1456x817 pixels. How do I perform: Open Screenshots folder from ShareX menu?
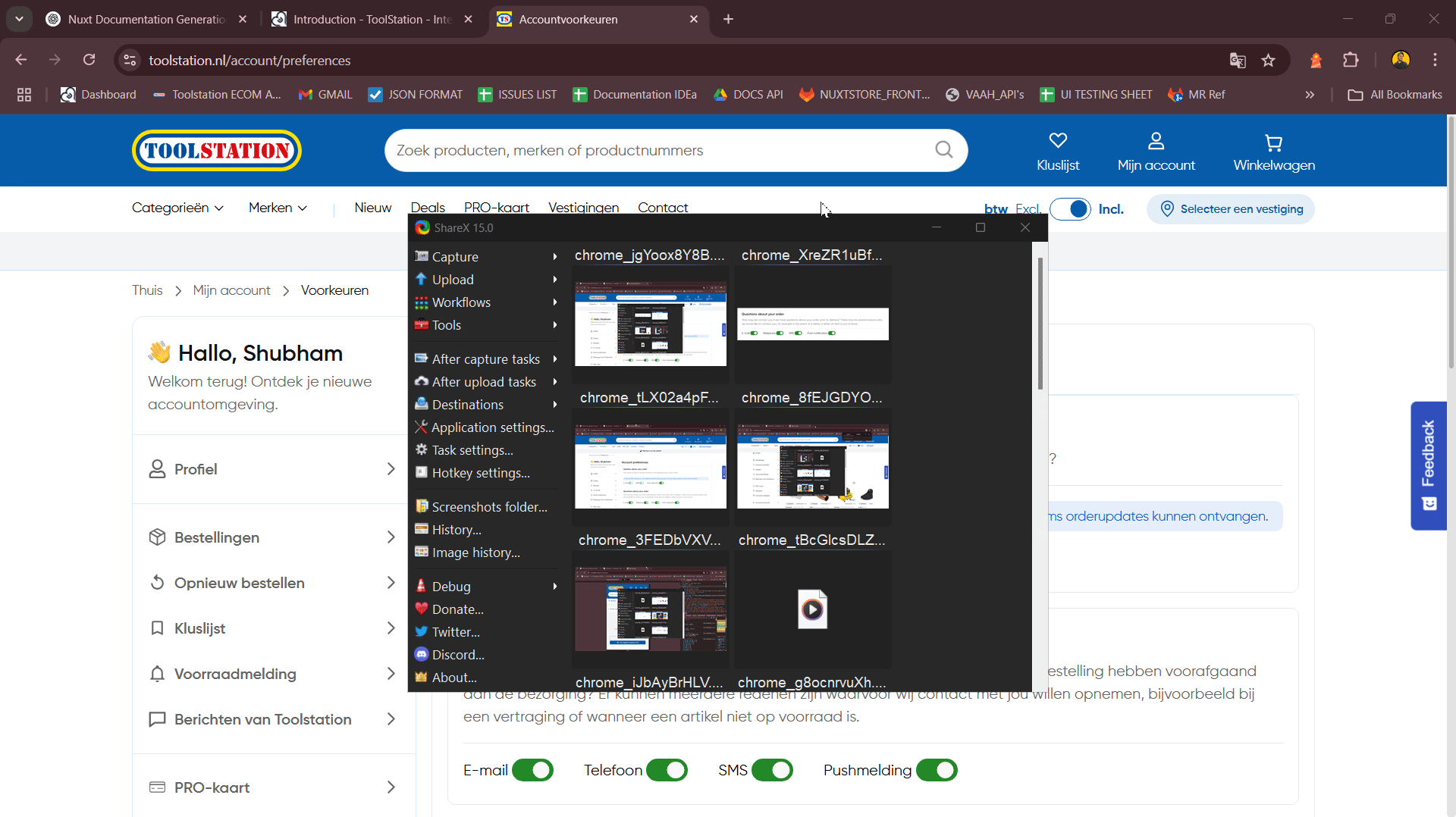click(489, 507)
